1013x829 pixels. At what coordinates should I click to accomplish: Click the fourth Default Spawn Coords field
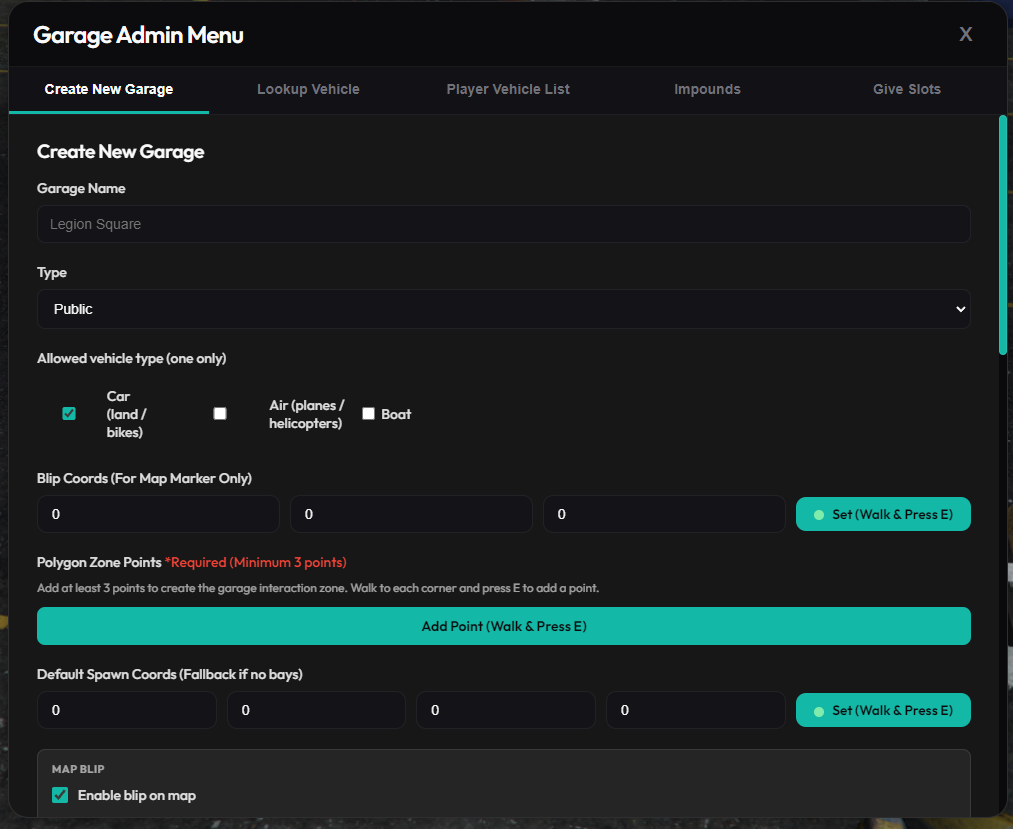(x=696, y=710)
